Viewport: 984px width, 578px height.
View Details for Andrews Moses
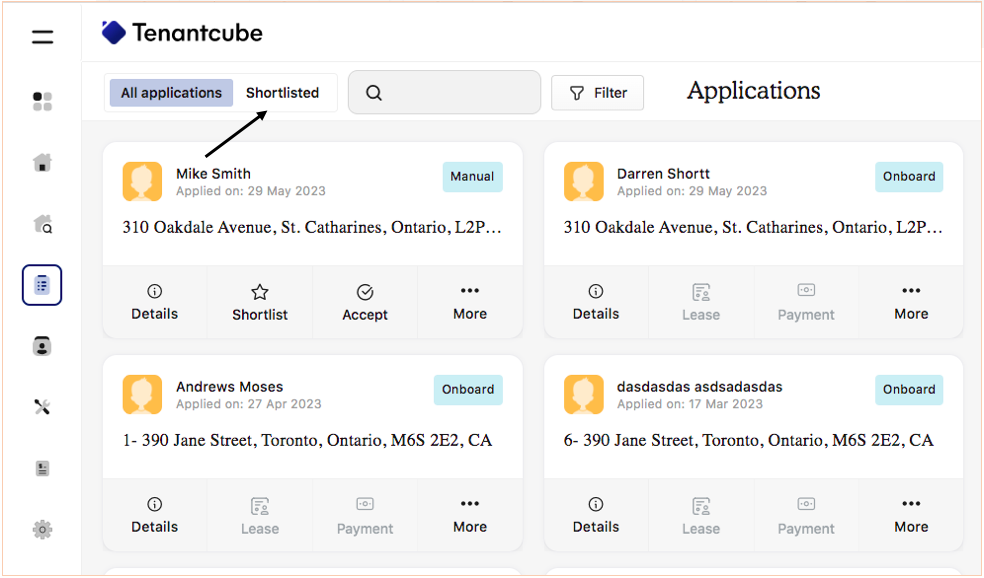pyautogui.click(x=154, y=515)
